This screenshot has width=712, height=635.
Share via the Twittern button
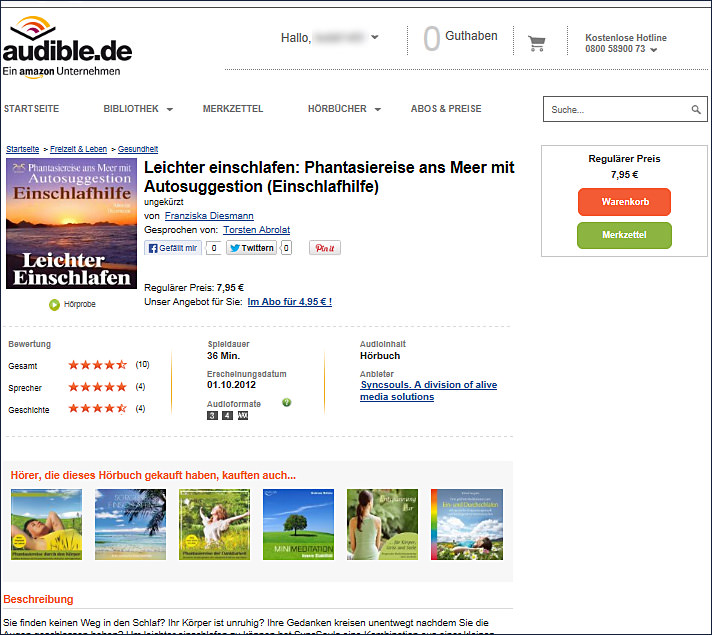tap(251, 248)
